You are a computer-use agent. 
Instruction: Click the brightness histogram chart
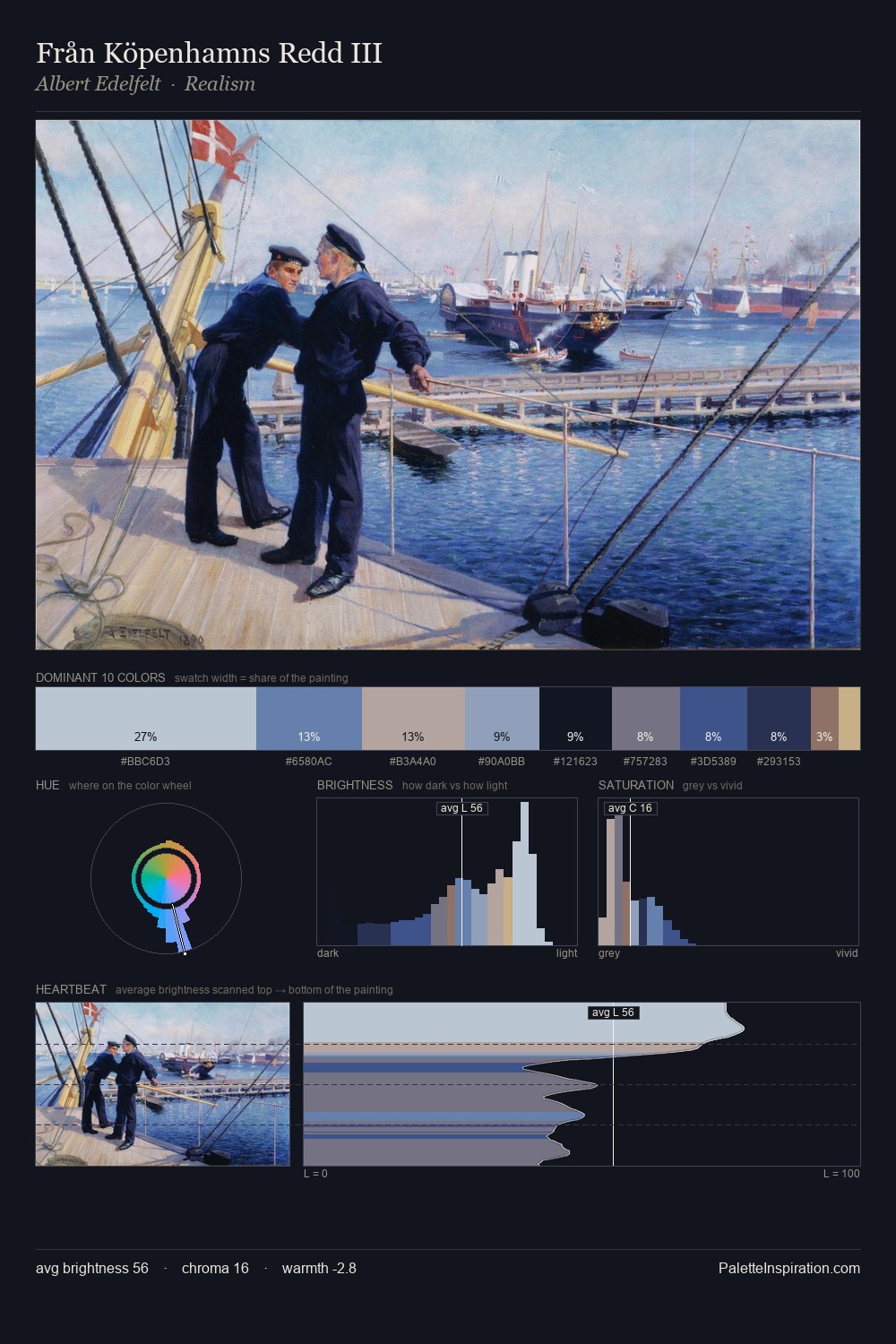(x=447, y=872)
